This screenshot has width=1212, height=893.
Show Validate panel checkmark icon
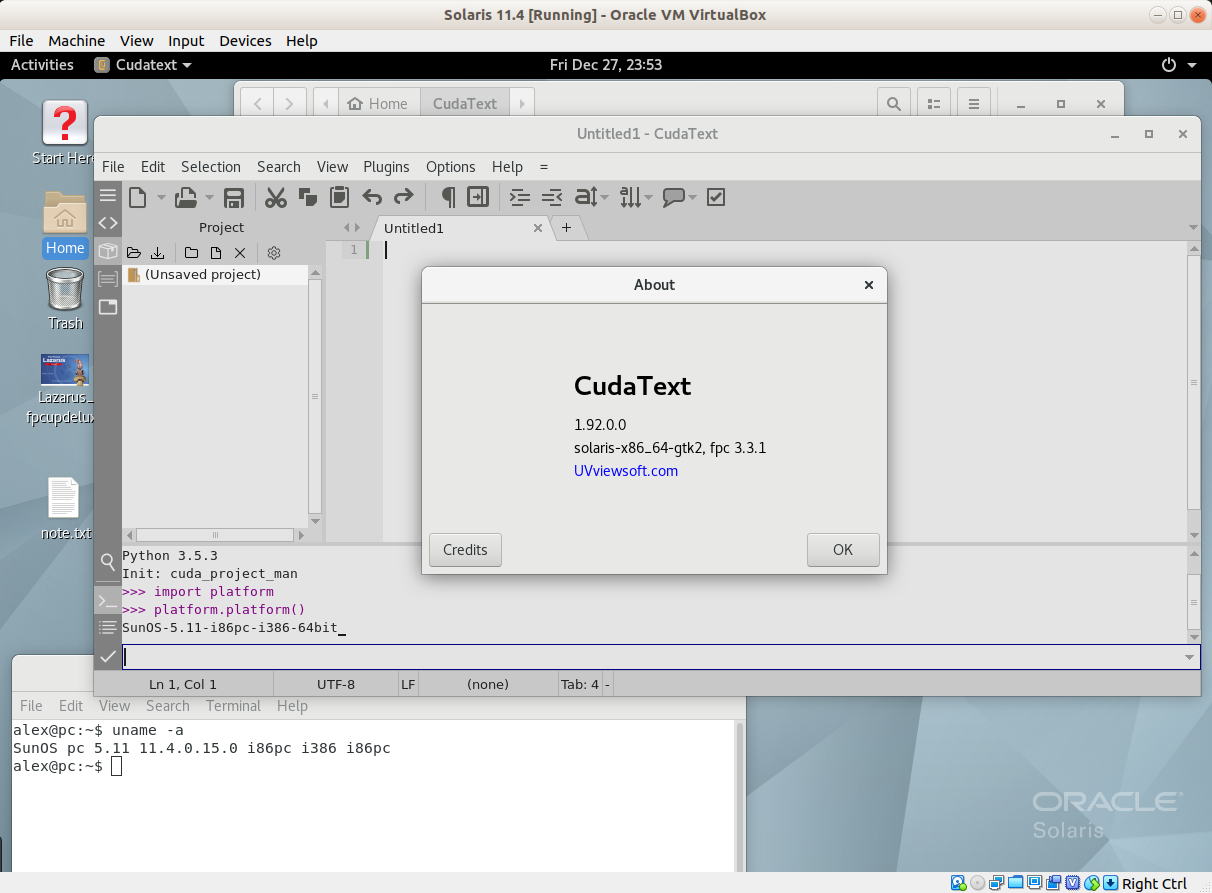pos(107,656)
